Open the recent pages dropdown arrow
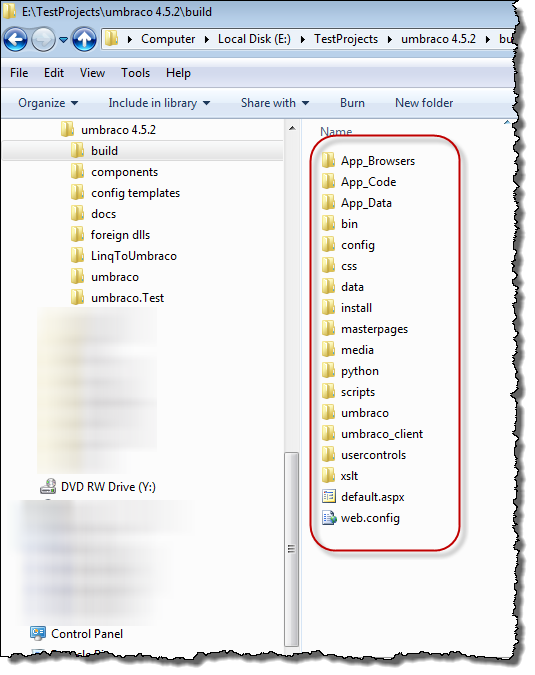 point(63,40)
